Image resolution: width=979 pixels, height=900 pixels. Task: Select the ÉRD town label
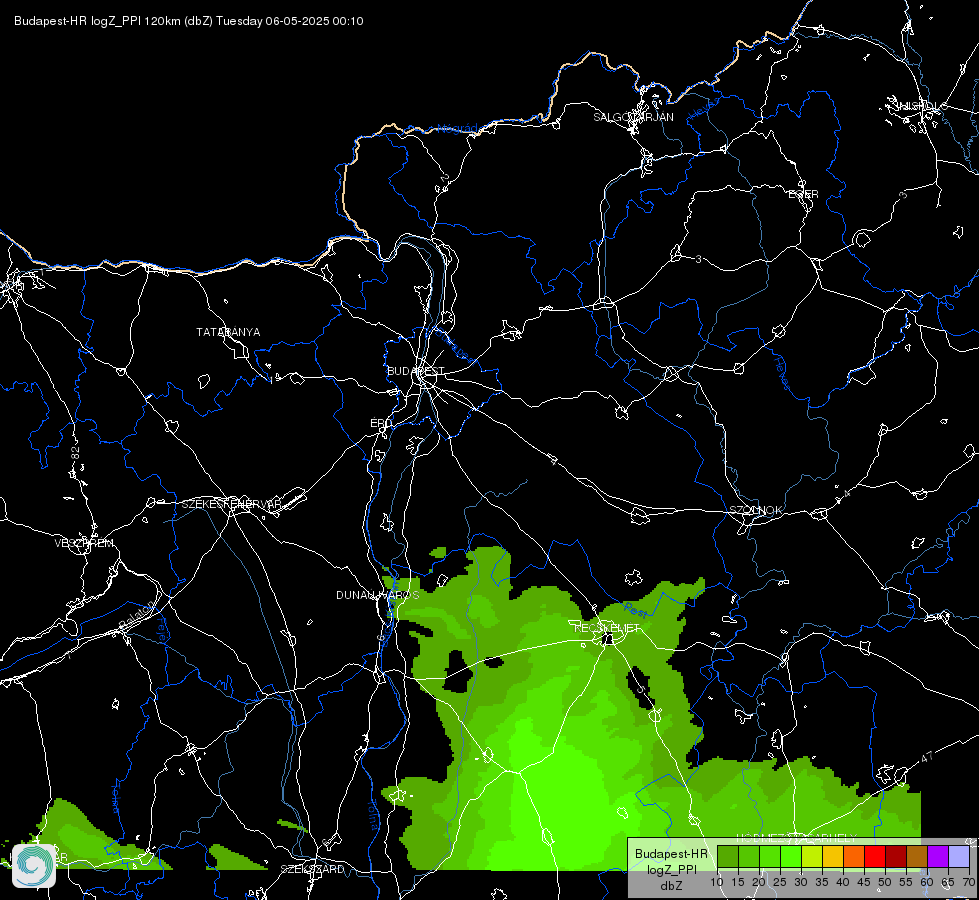(x=381, y=423)
